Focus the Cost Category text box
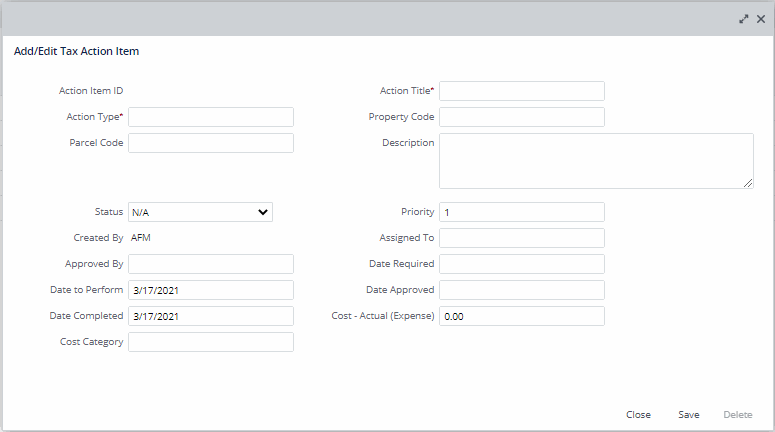 coord(211,342)
